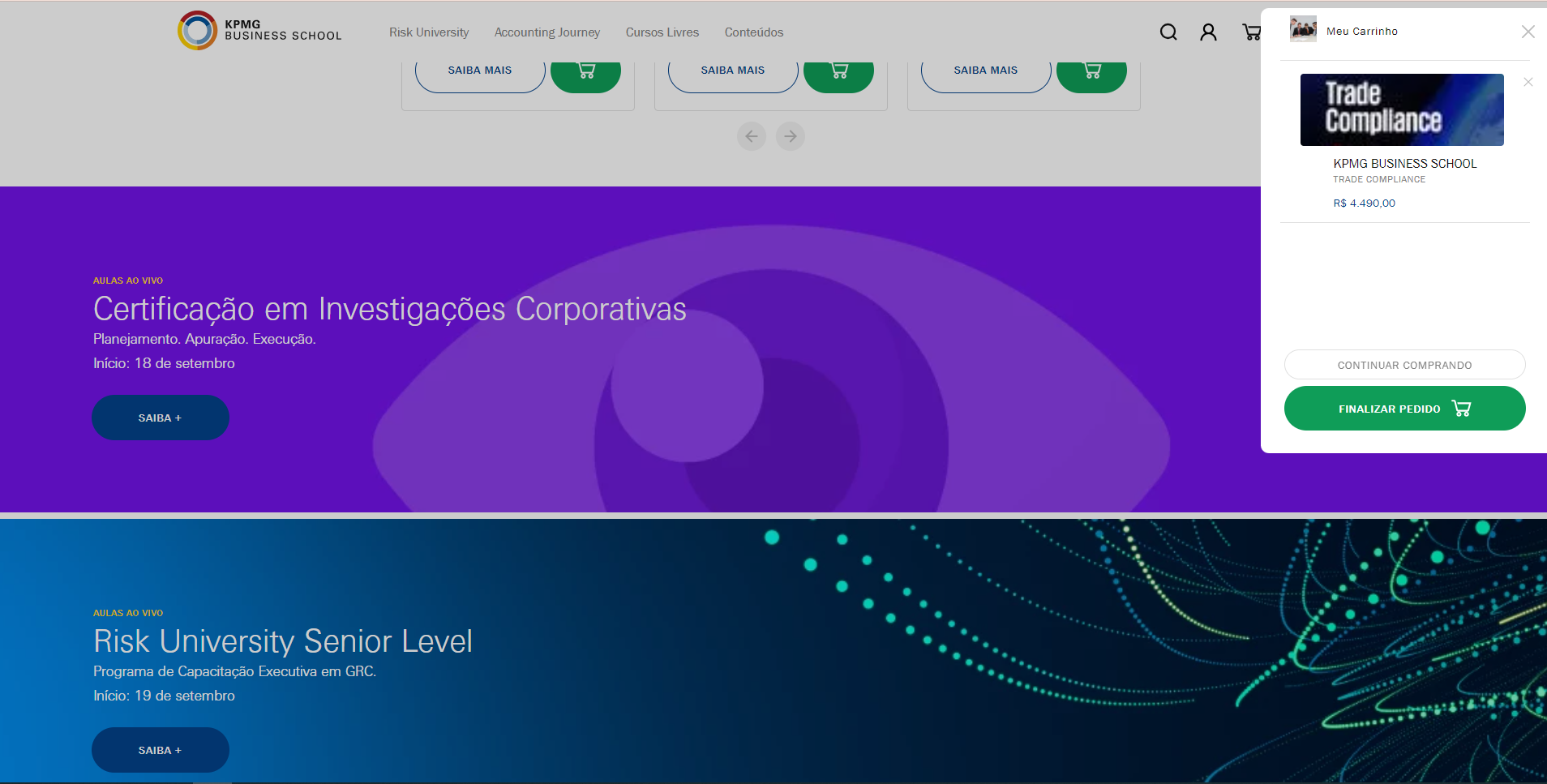Click the KPMG BUSINESS SCHOOL cart item title
The width and height of the screenshot is (1547, 784).
click(x=1405, y=164)
